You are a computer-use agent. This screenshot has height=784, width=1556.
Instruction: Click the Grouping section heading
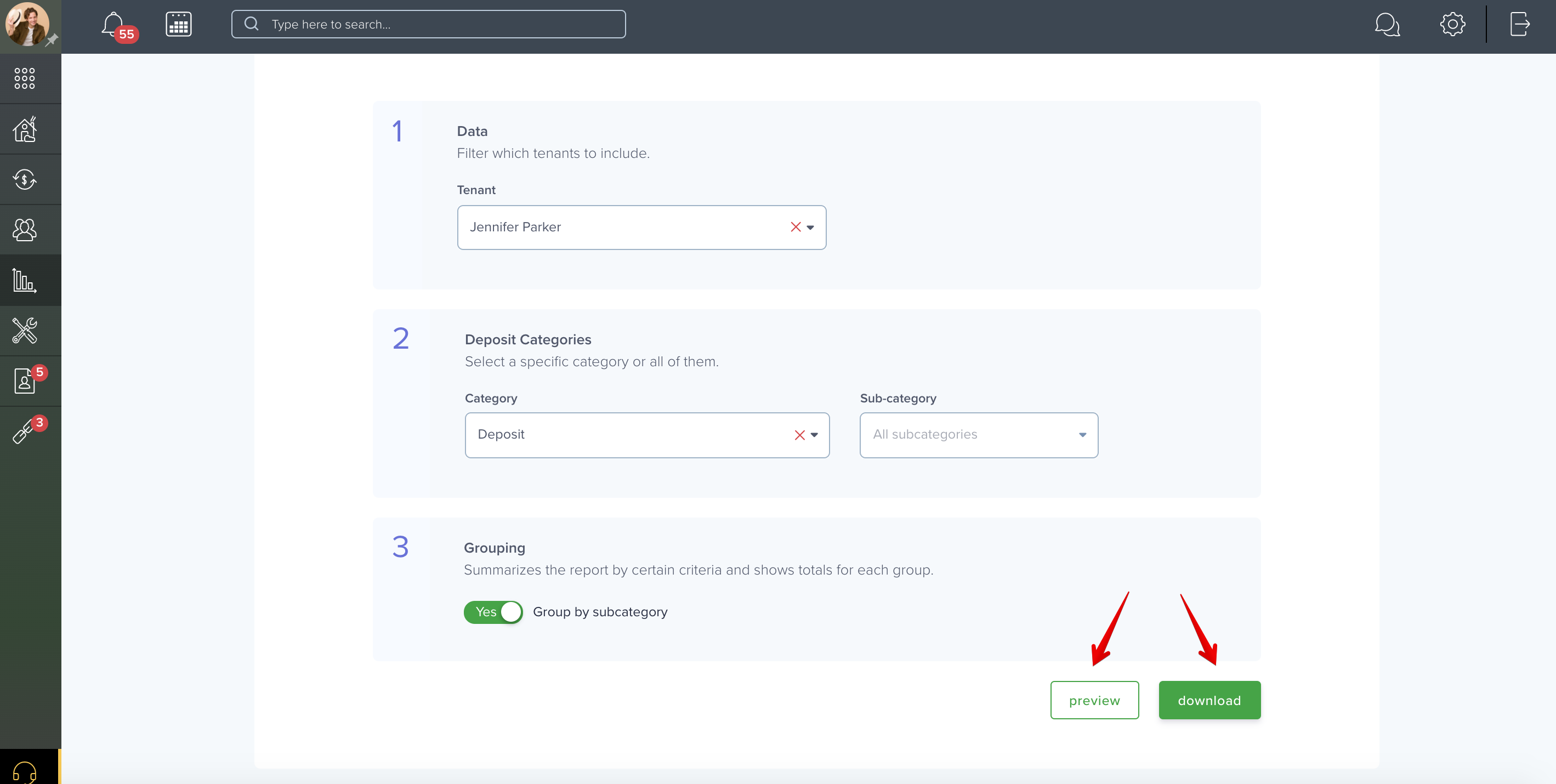pyautogui.click(x=494, y=548)
